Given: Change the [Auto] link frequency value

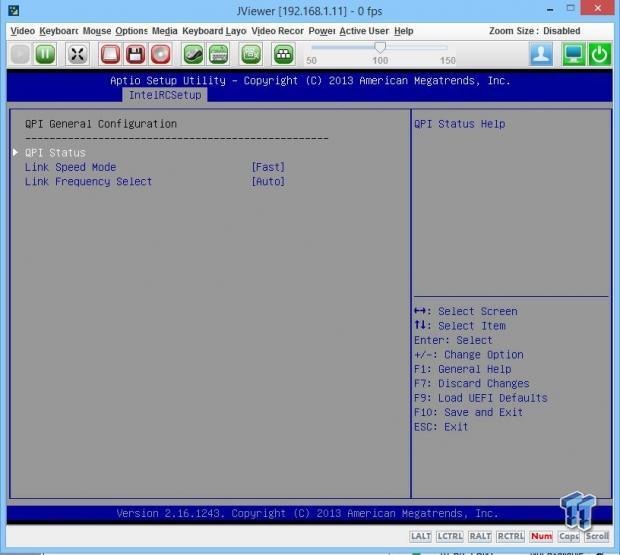Looking at the screenshot, I should coord(268,181).
